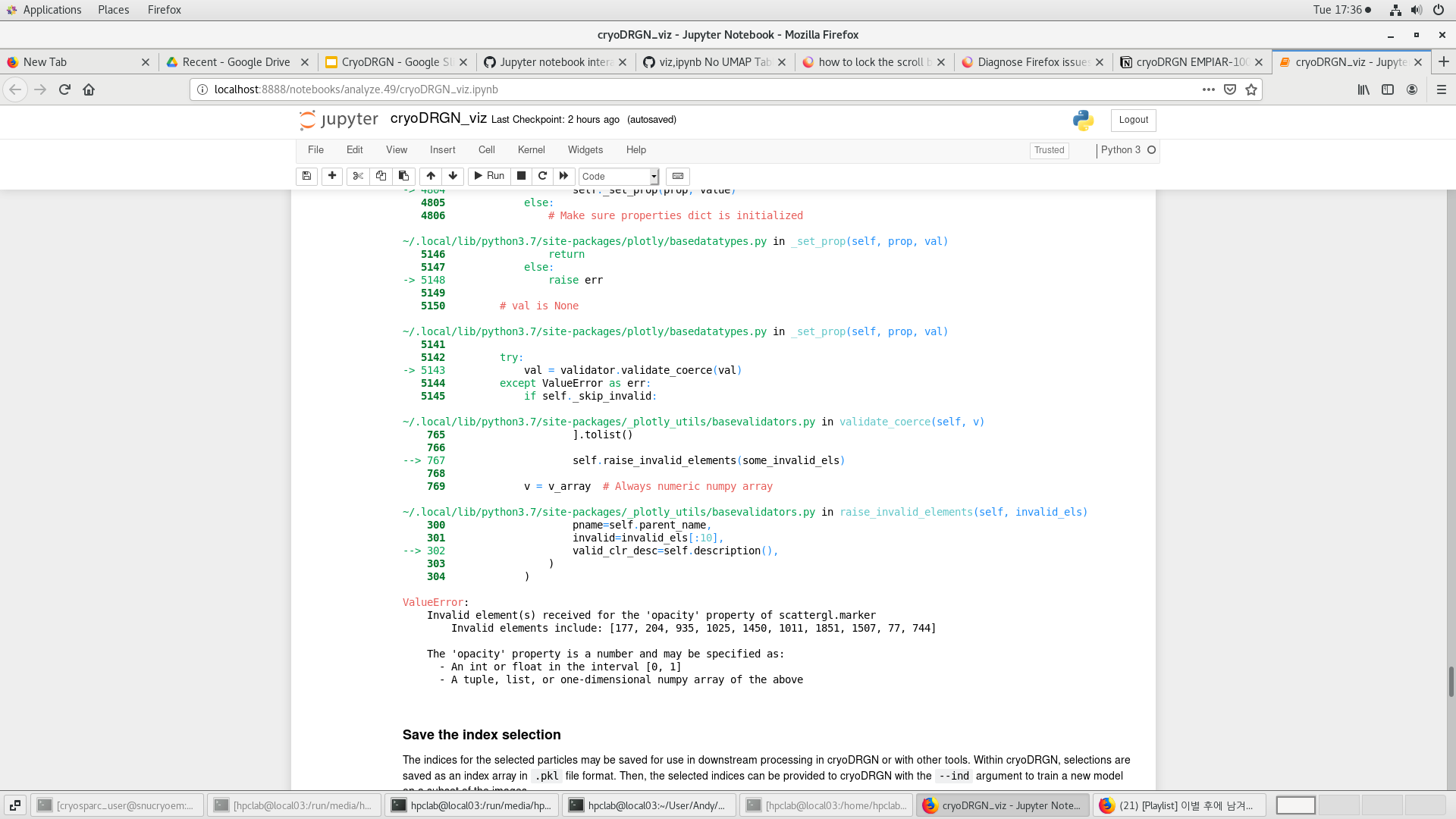Image resolution: width=1456 pixels, height=819 pixels.
Task: Open the cell type dropdown showing Code
Action: [618, 176]
